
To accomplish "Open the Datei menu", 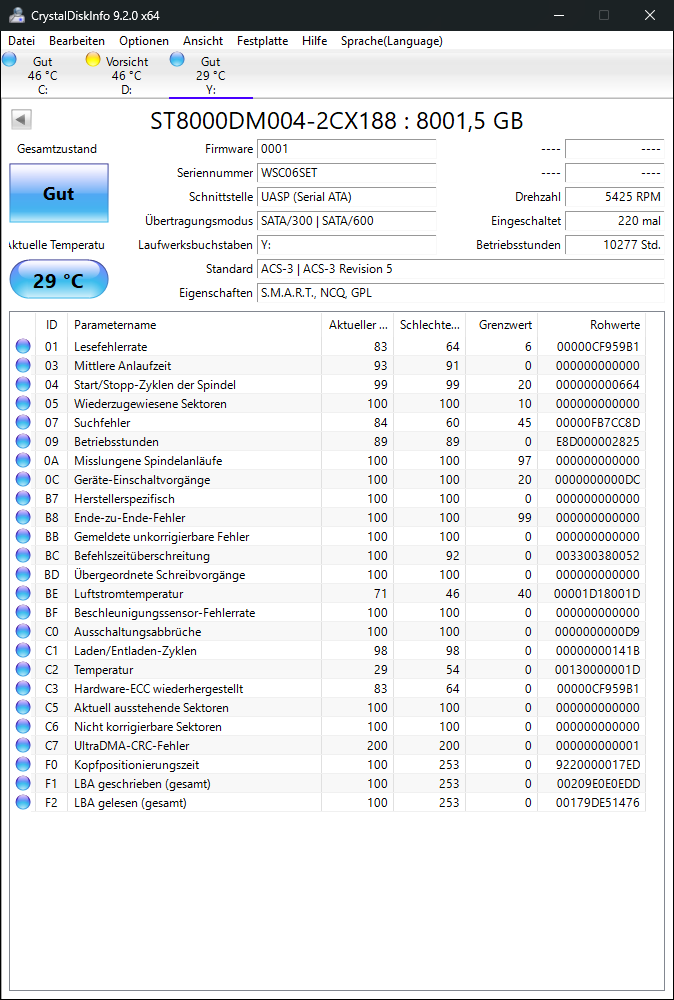I will click(x=22, y=41).
